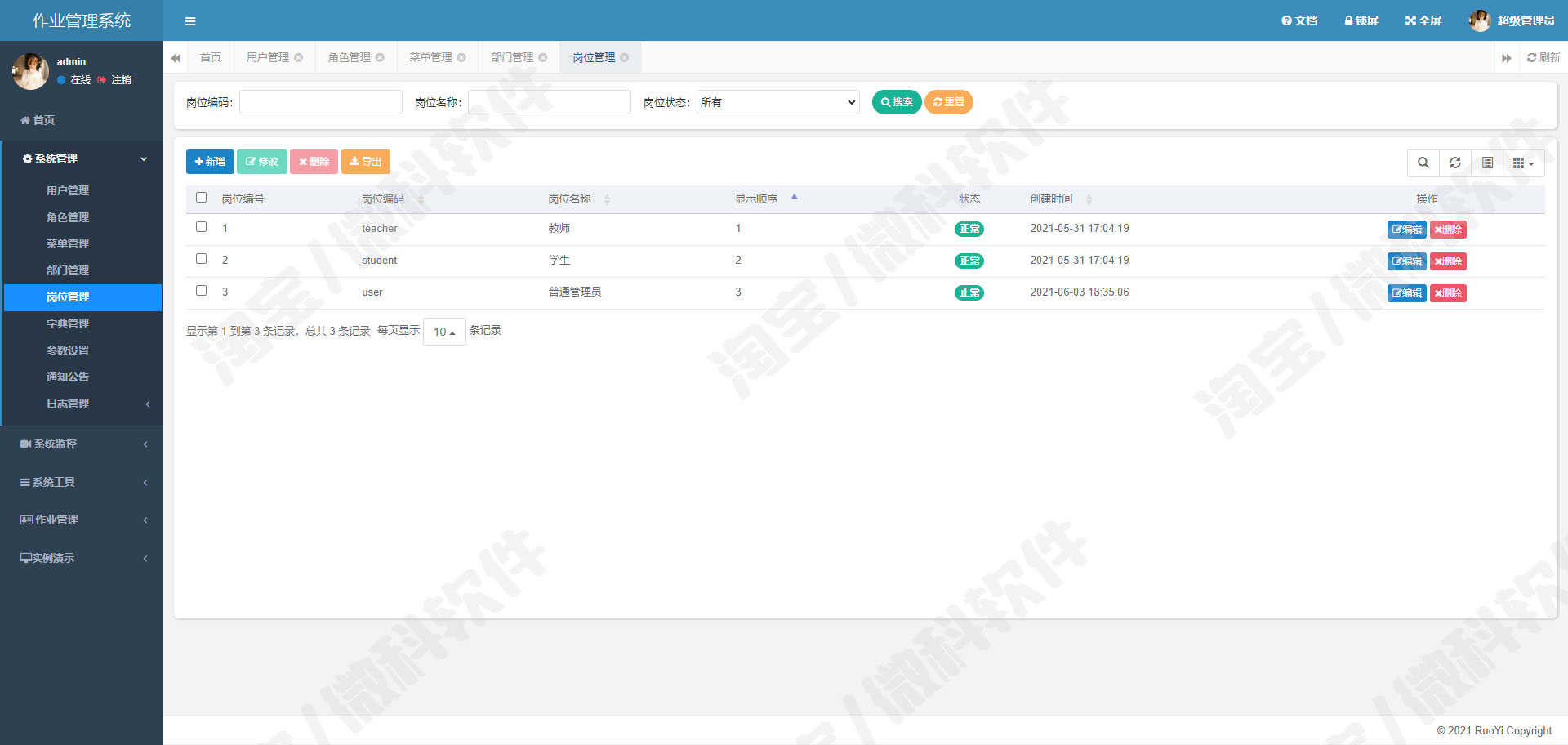Click the 导出 export button
The height and width of the screenshot is (745, 1568).
(x=366, y=162)
